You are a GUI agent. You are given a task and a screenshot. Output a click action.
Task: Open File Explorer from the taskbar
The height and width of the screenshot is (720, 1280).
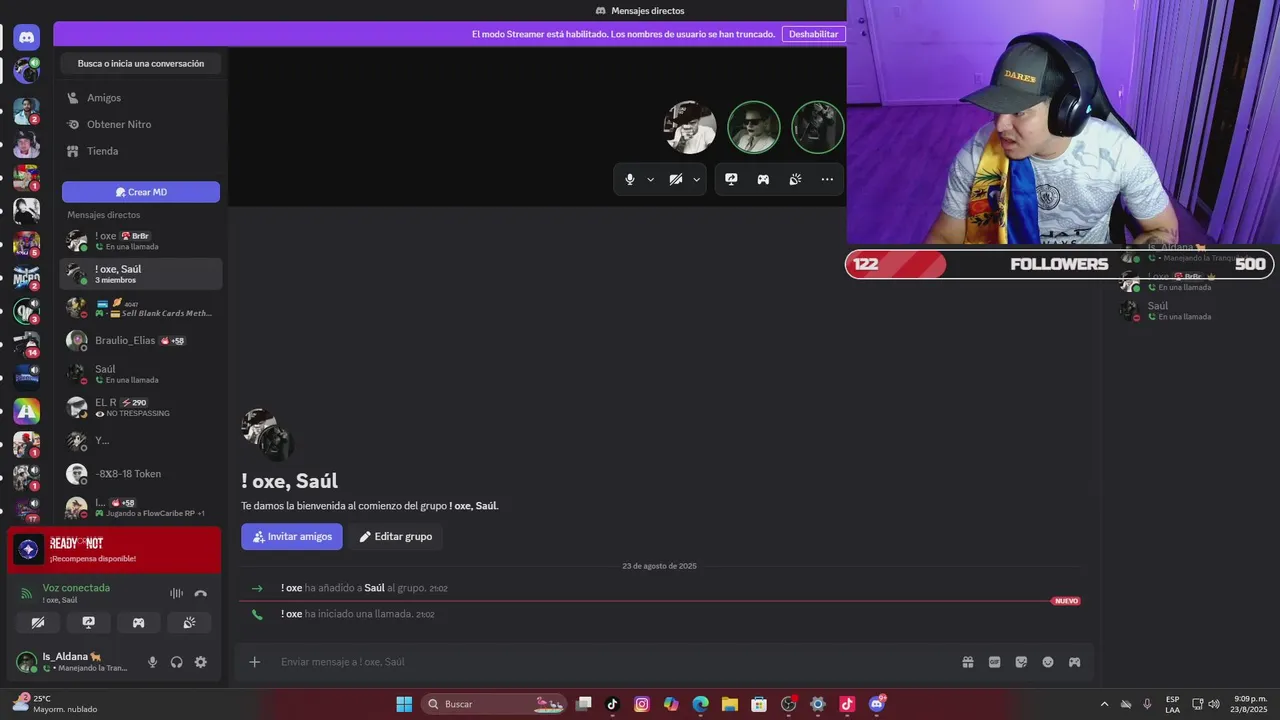(x=730, y=704)
